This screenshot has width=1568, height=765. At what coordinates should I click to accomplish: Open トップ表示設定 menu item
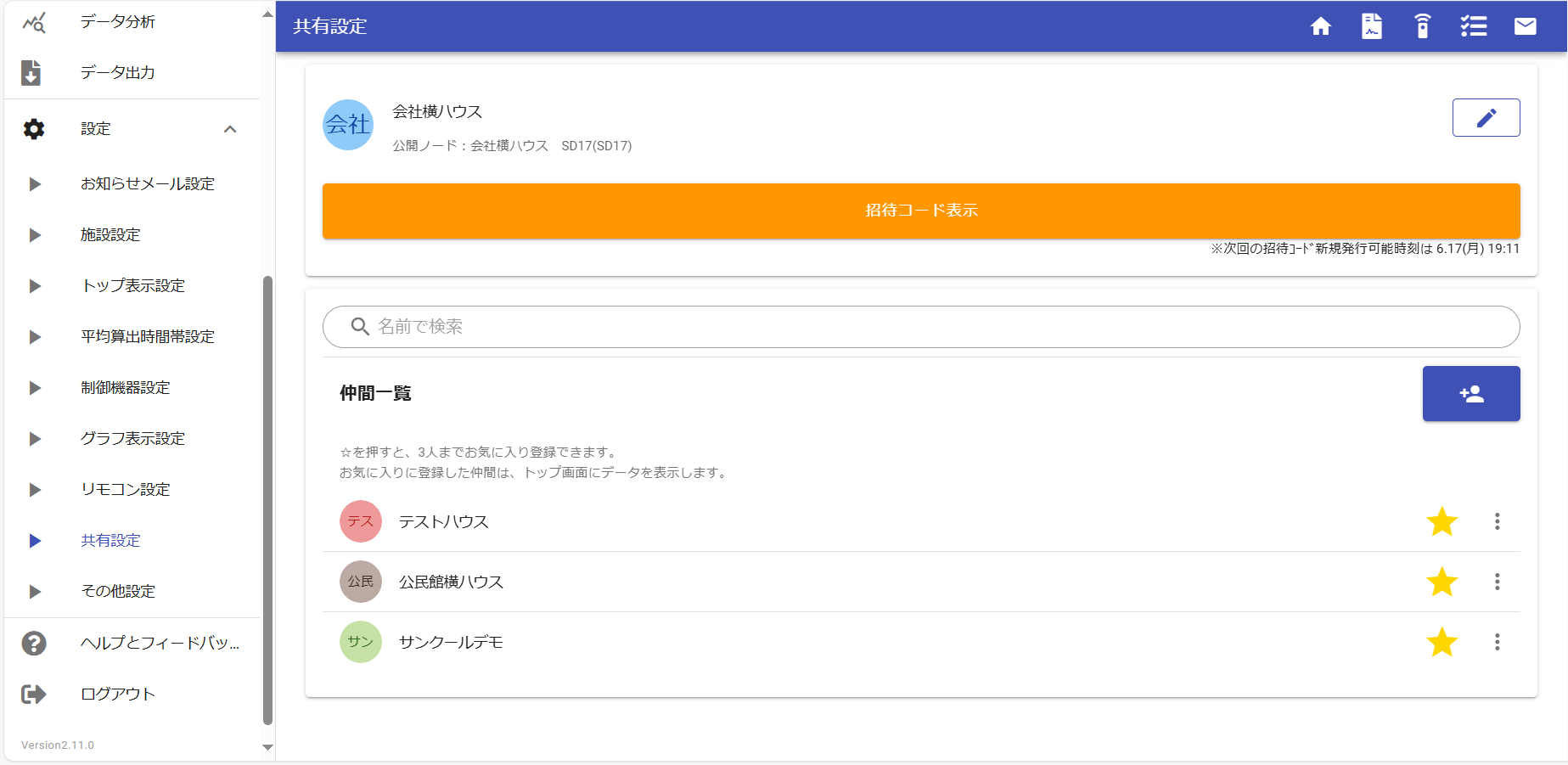[x=133, y=286]
